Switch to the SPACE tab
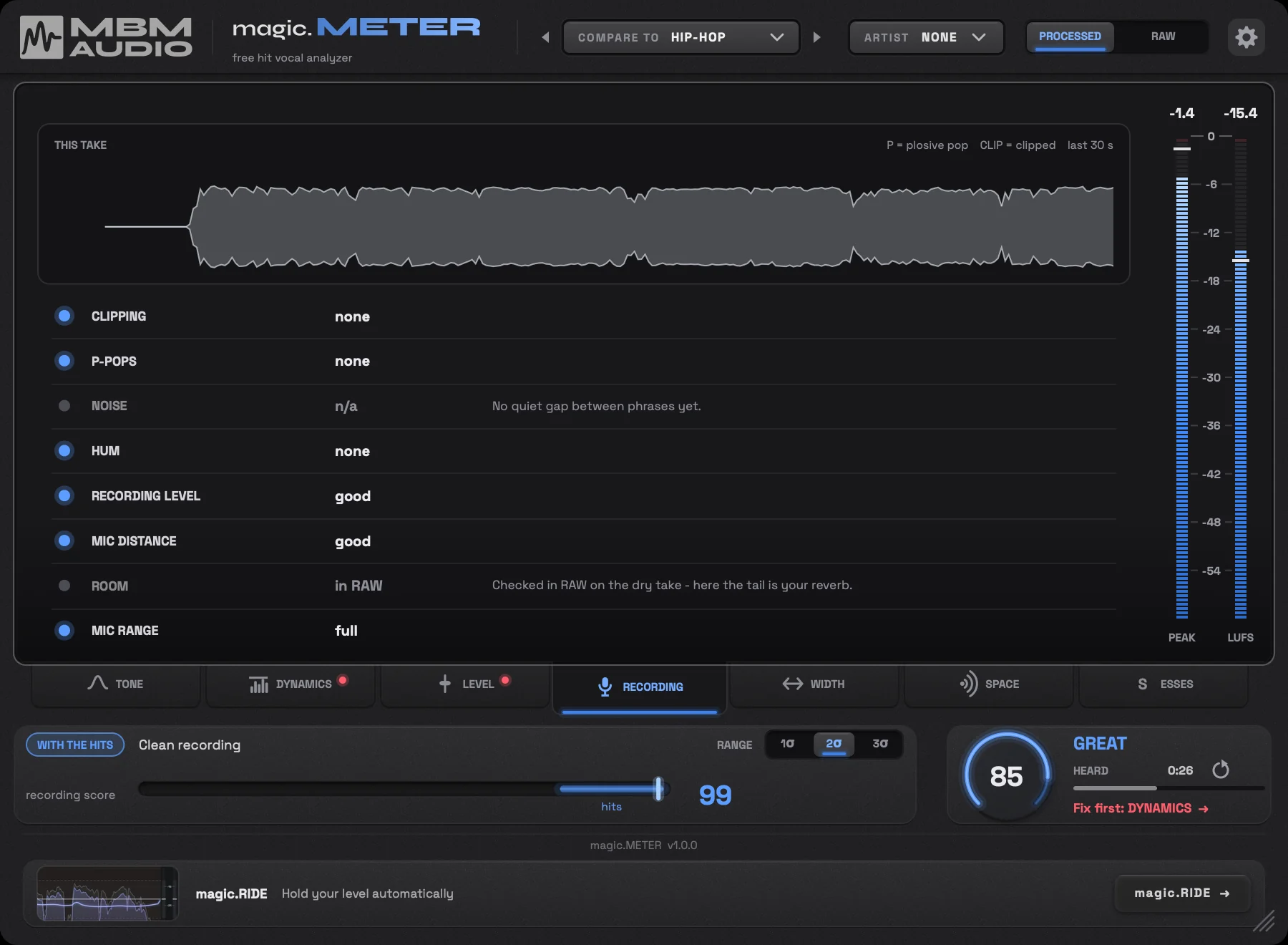The image size is (1288, 945). click(x=989, y=685)
